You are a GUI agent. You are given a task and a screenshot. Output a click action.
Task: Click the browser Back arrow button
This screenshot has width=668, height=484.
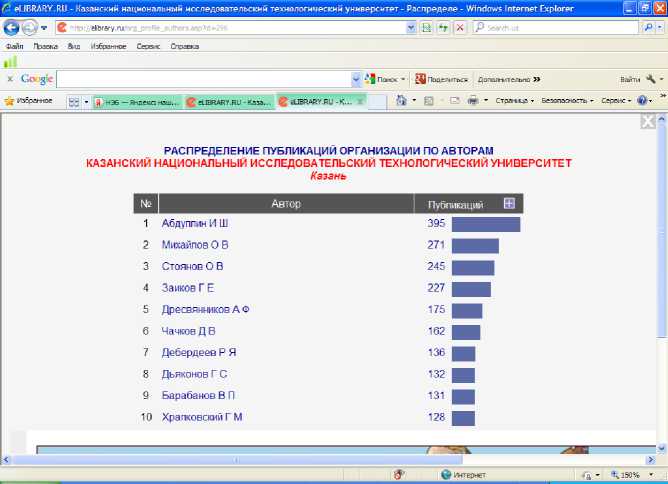coord(12,28)
